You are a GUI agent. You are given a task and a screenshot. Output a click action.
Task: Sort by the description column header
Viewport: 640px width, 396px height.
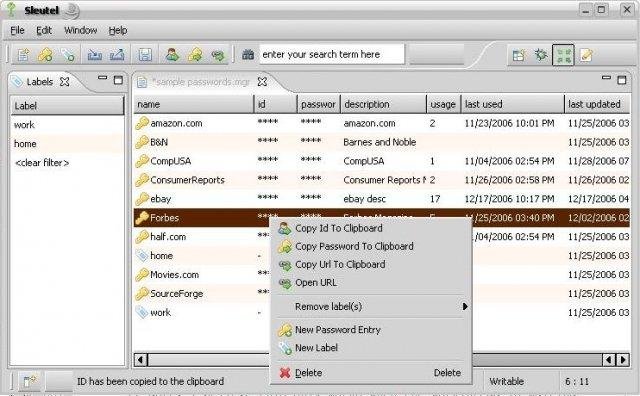[383, 105]
